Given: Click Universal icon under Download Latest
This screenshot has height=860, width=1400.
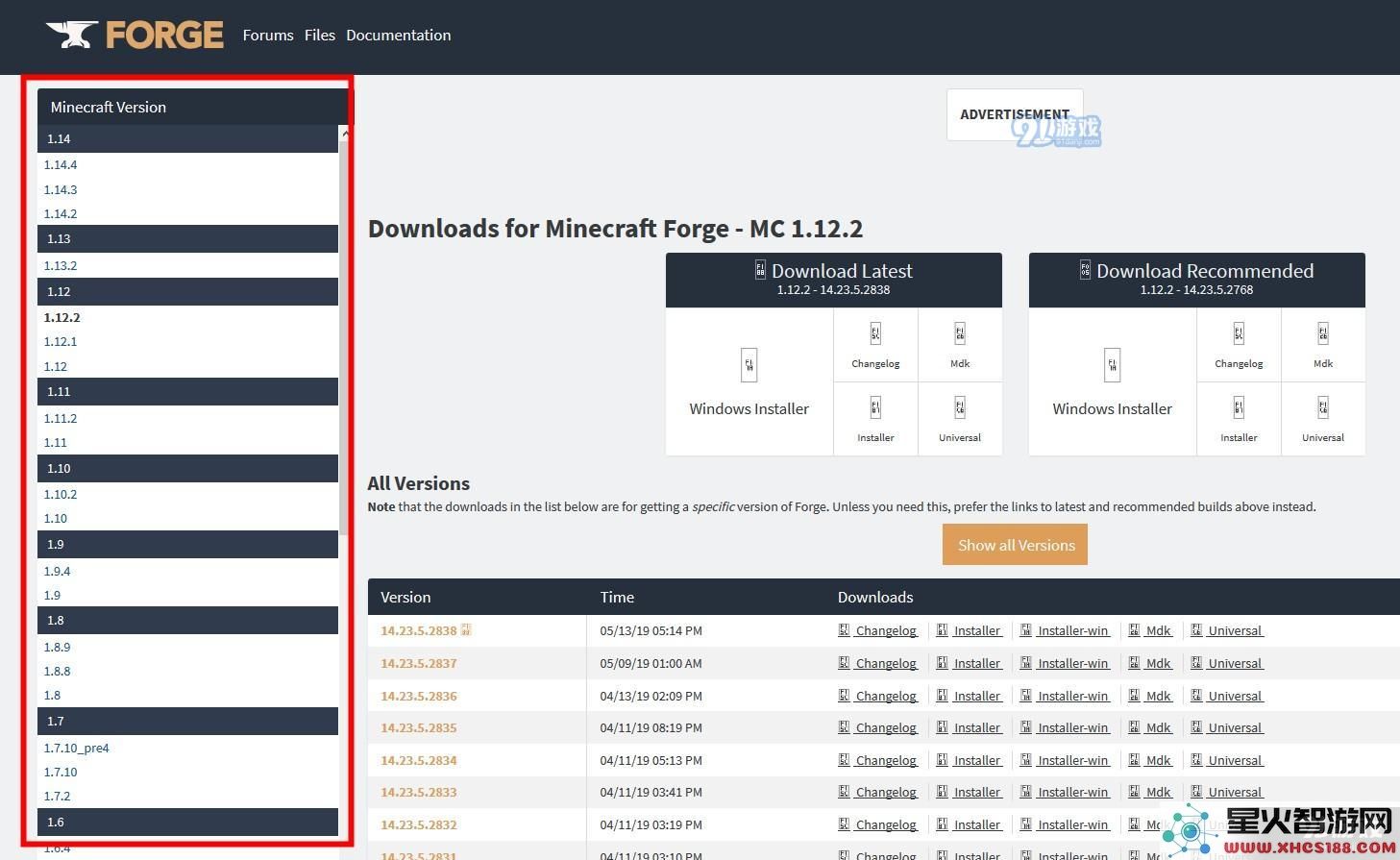Looking at the screenshot, I should (960, 407).
